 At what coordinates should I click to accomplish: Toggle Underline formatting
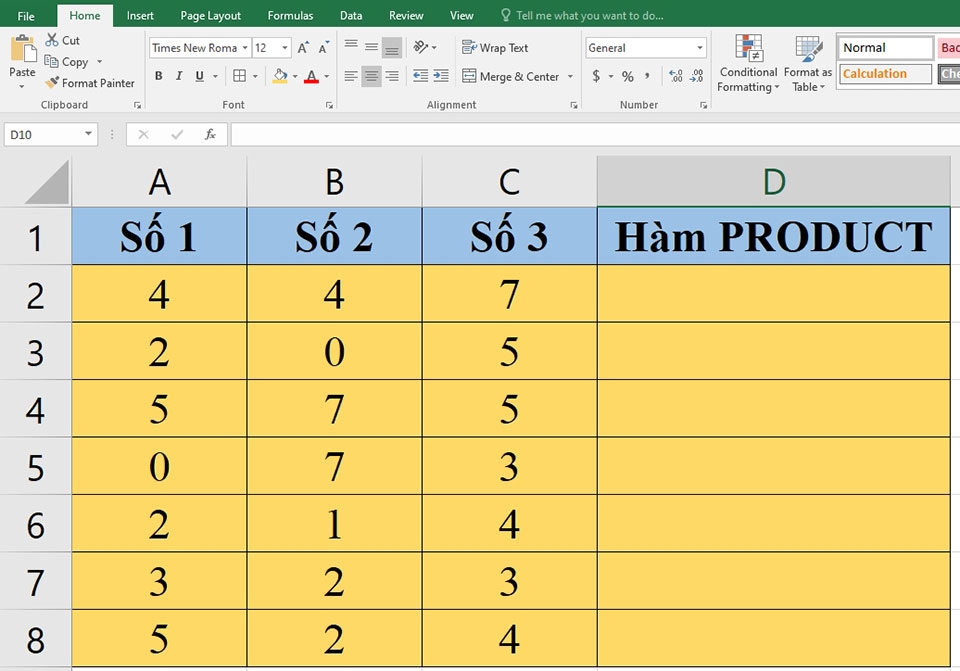[x=200, y=76]
